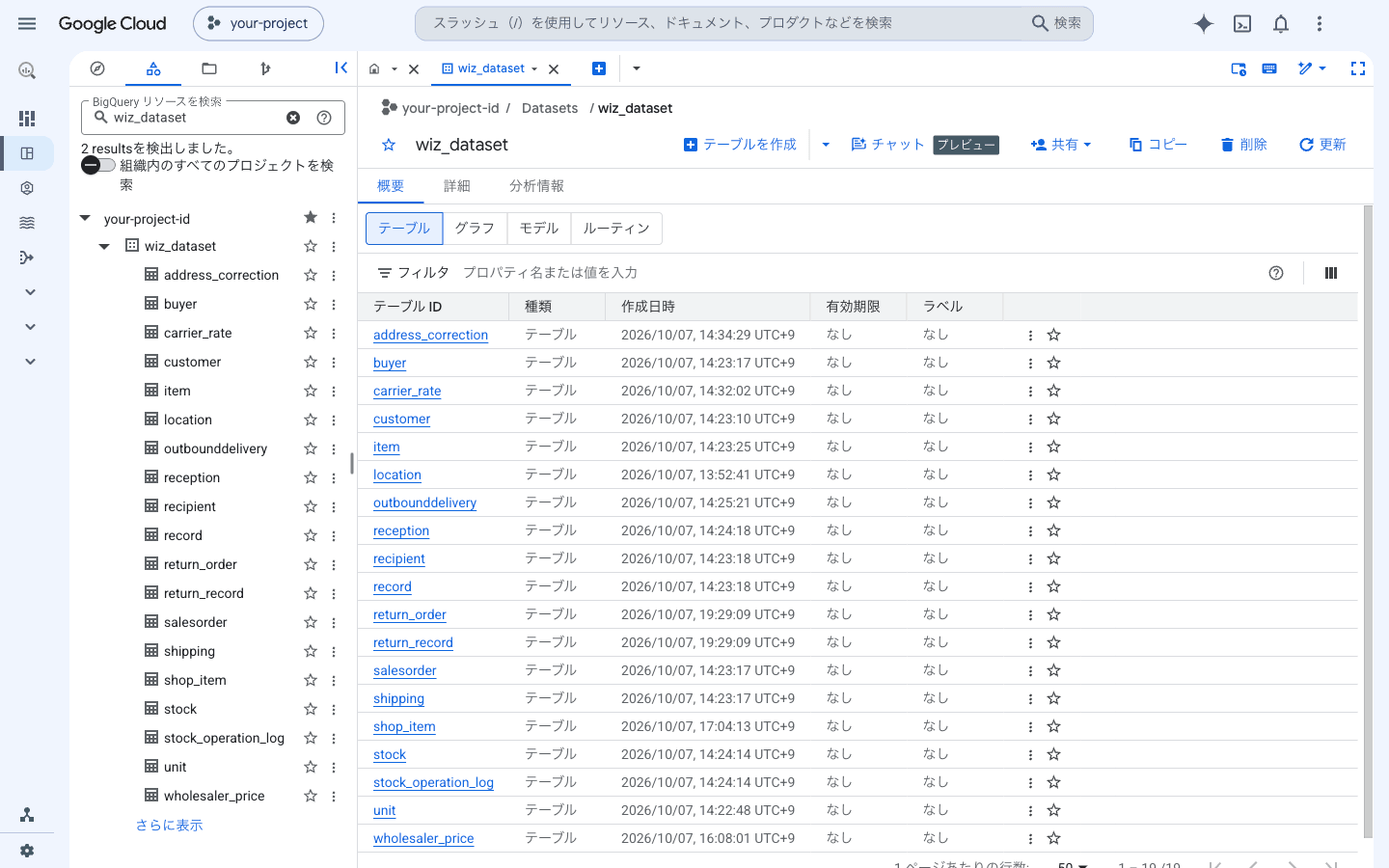Image resolution: width=1389 pixels, height=868 pixels.
Task: Open the home tab icon
Action: pyautogui.click(x=374, y=68)
